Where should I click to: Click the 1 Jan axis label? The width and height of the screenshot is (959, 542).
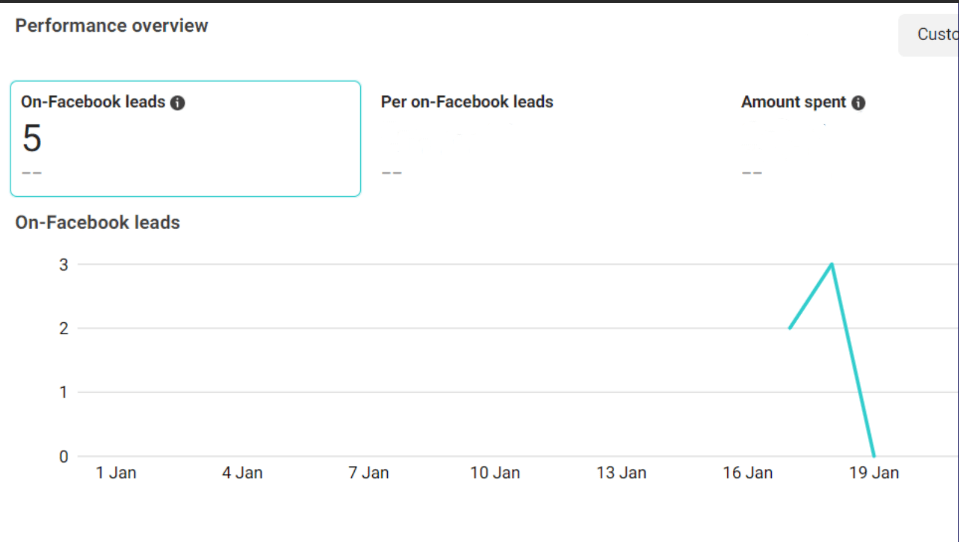pos(116,473)
